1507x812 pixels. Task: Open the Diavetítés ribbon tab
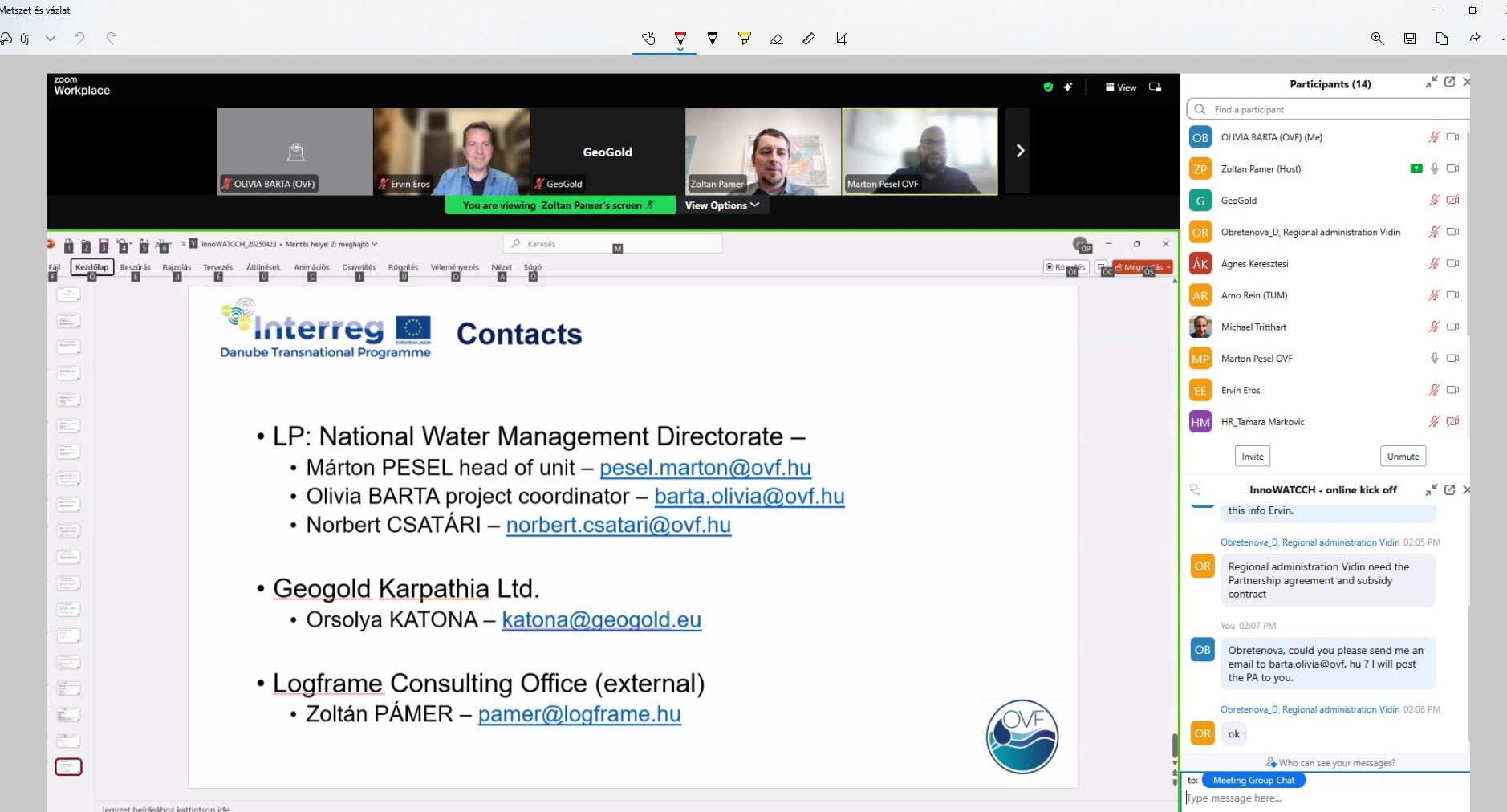(359, 267)
